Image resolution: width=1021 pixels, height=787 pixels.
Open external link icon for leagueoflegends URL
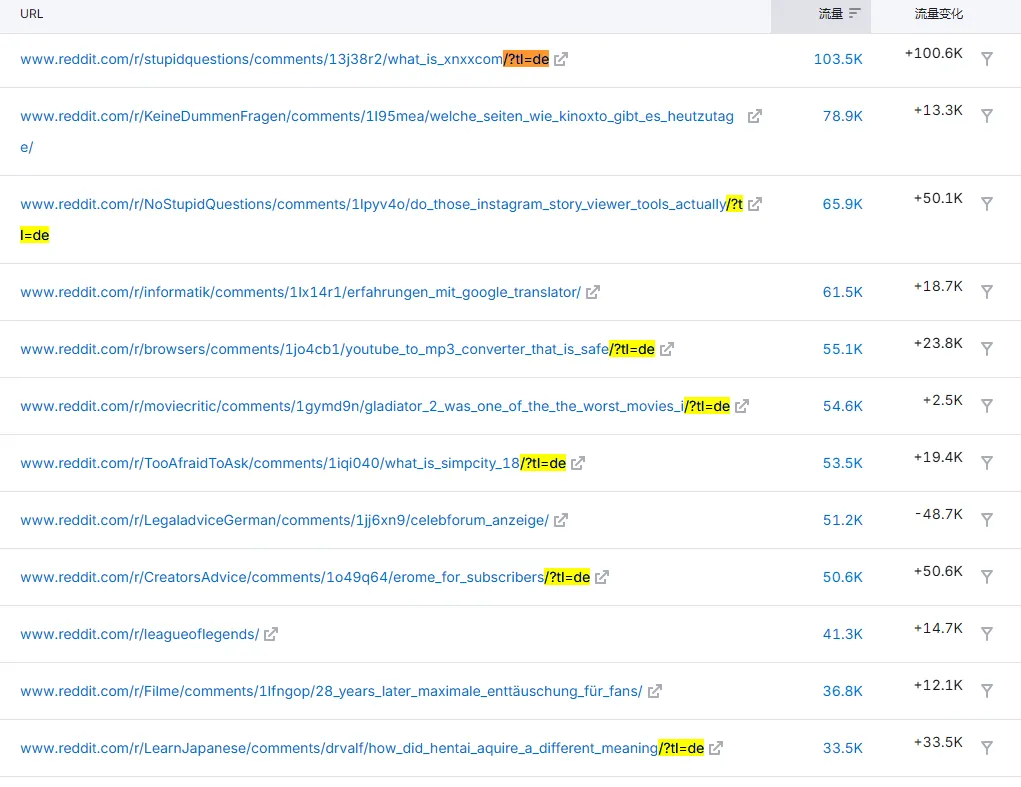(x=271, y=634)
